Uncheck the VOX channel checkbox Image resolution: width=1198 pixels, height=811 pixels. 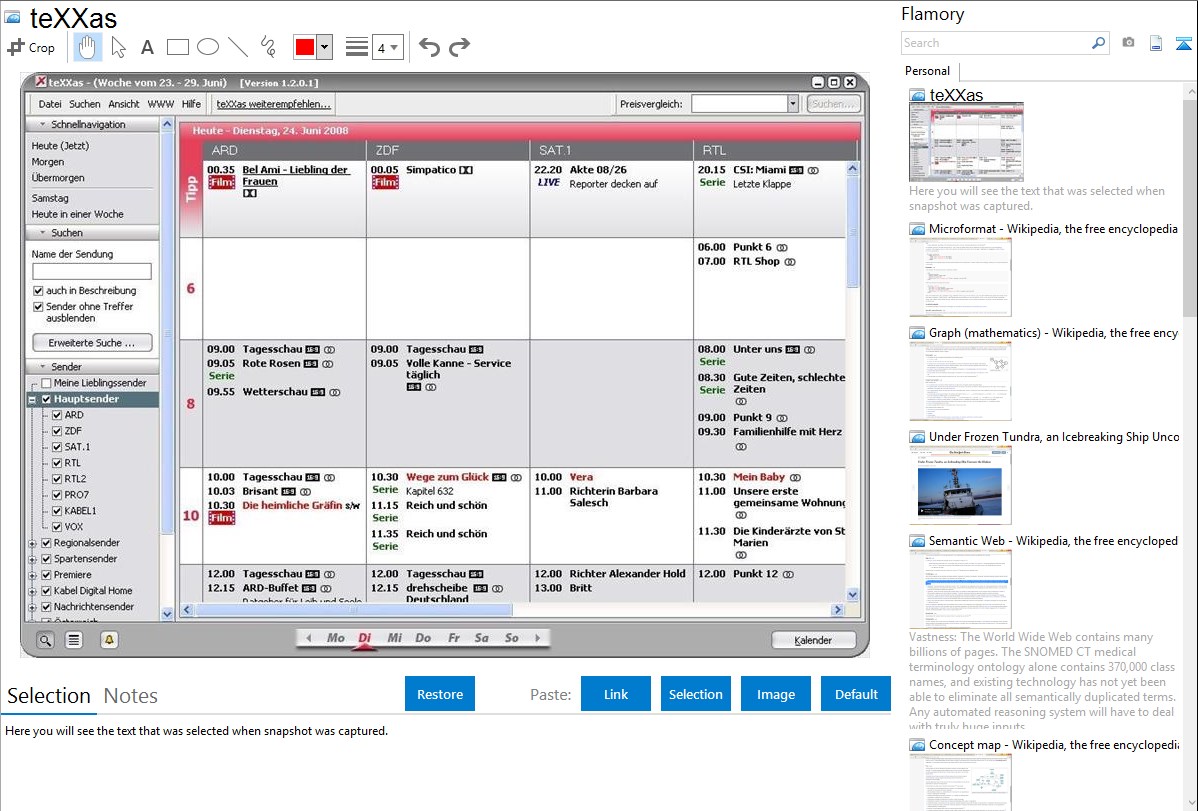point(57,527)
